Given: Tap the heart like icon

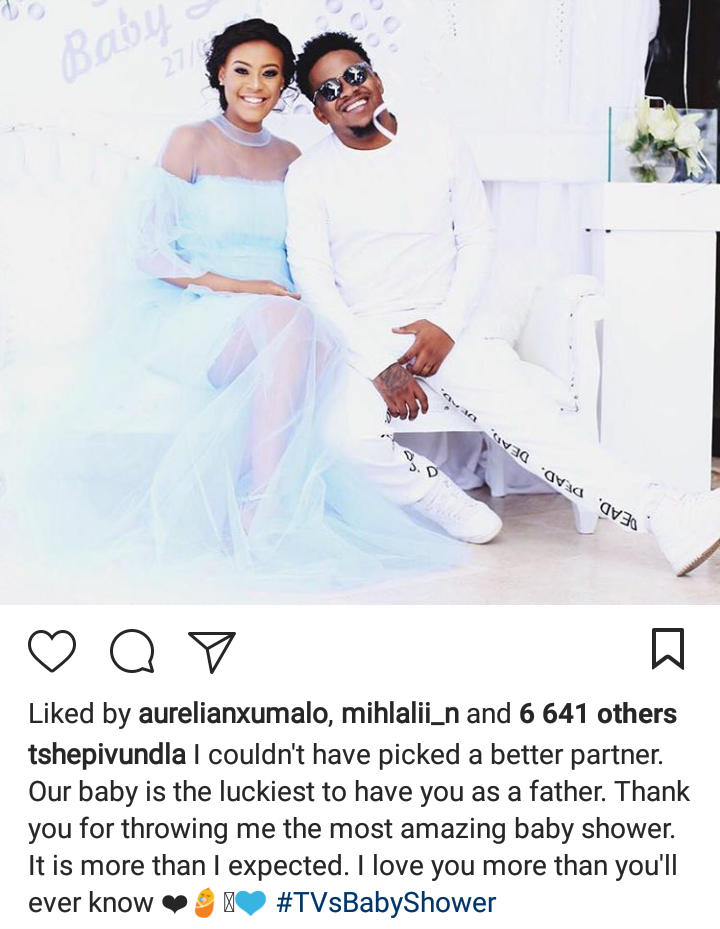Looking at the screenshot, I should [x=52, y=651].
